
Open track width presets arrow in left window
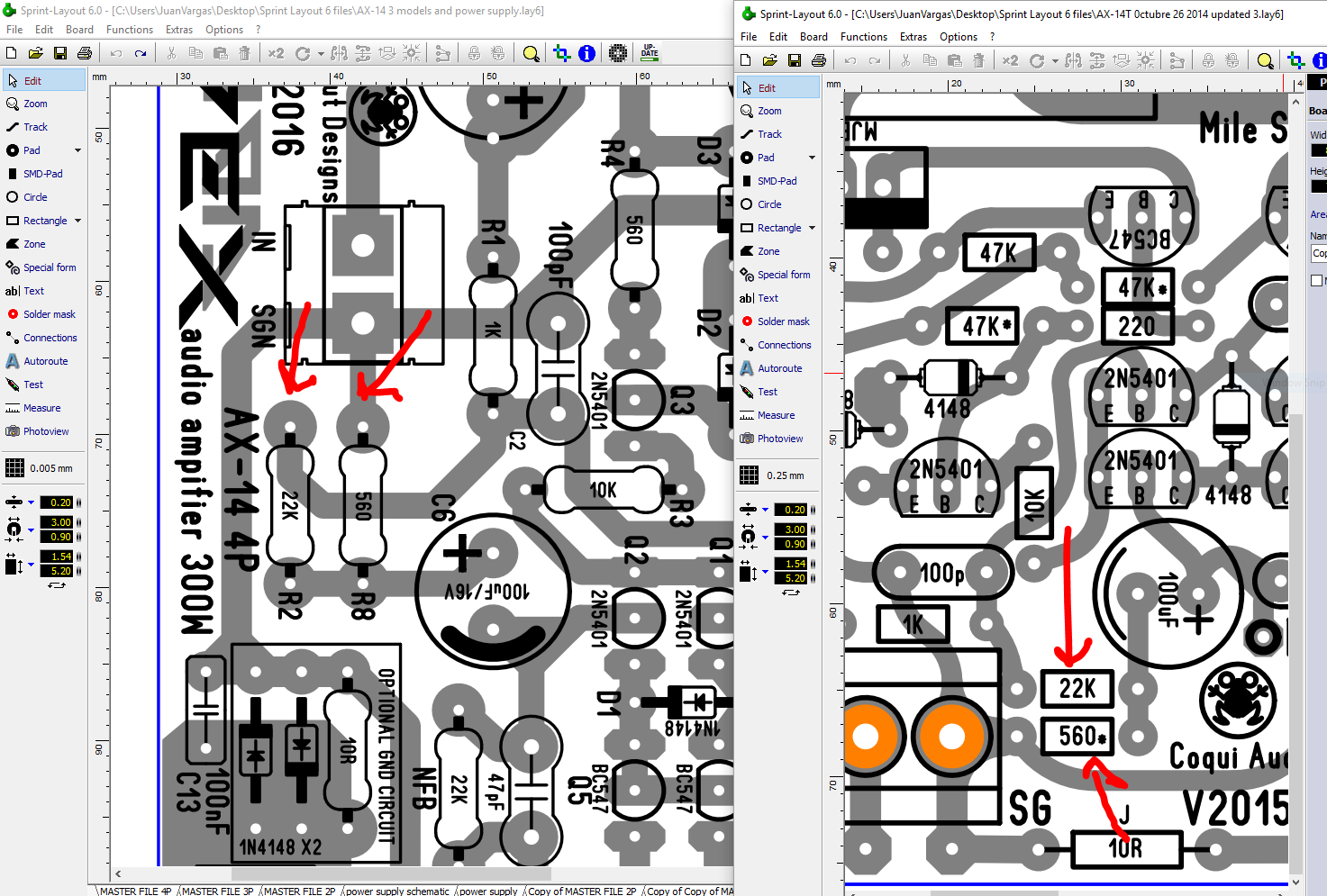click(x=31, y=502)
